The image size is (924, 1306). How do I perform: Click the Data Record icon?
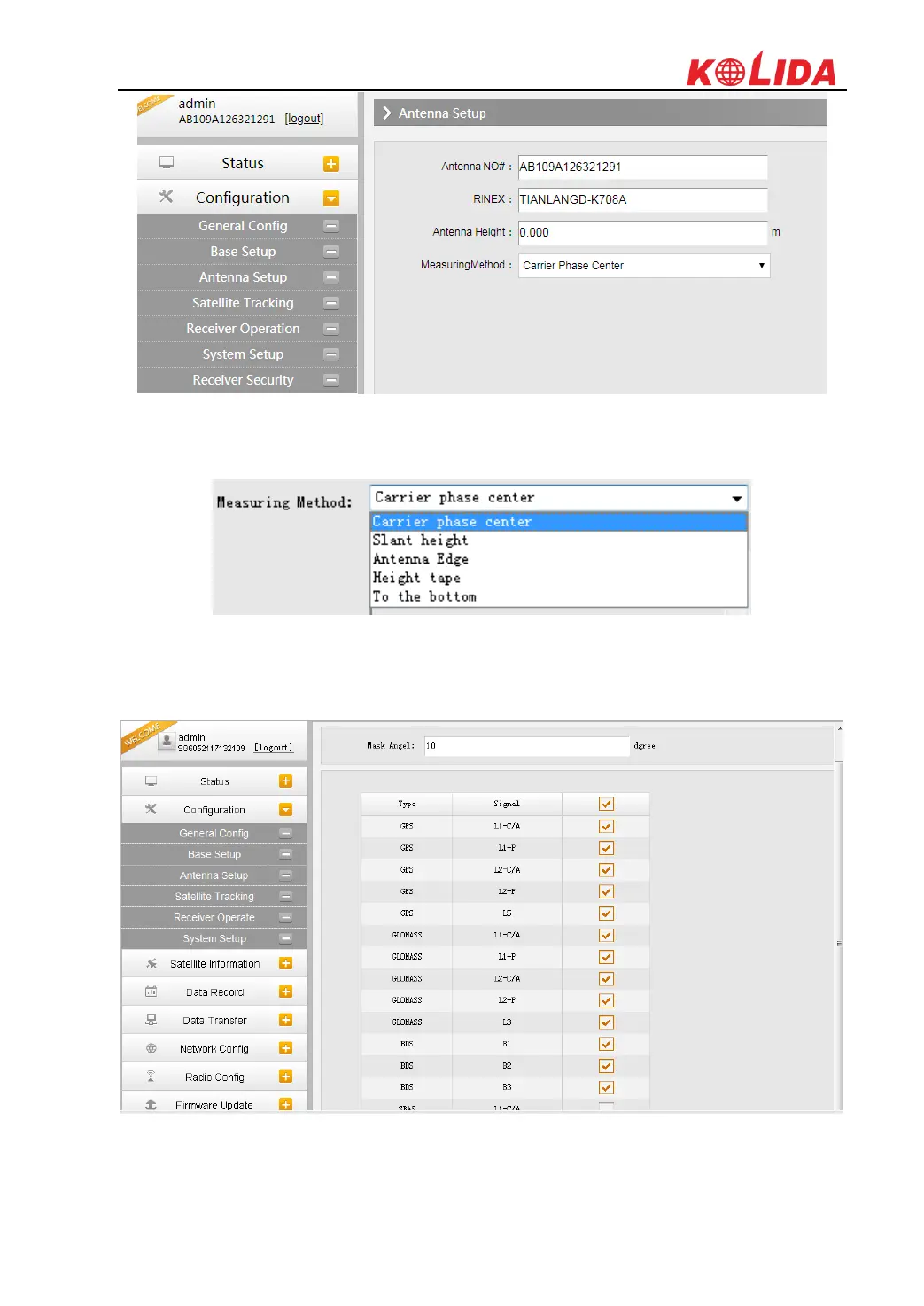click(x=151, y=991)
